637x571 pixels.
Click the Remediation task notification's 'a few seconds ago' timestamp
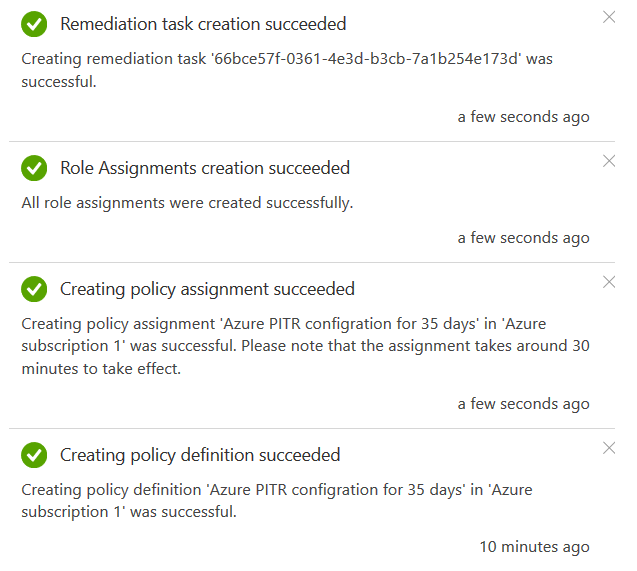(523, 117)
